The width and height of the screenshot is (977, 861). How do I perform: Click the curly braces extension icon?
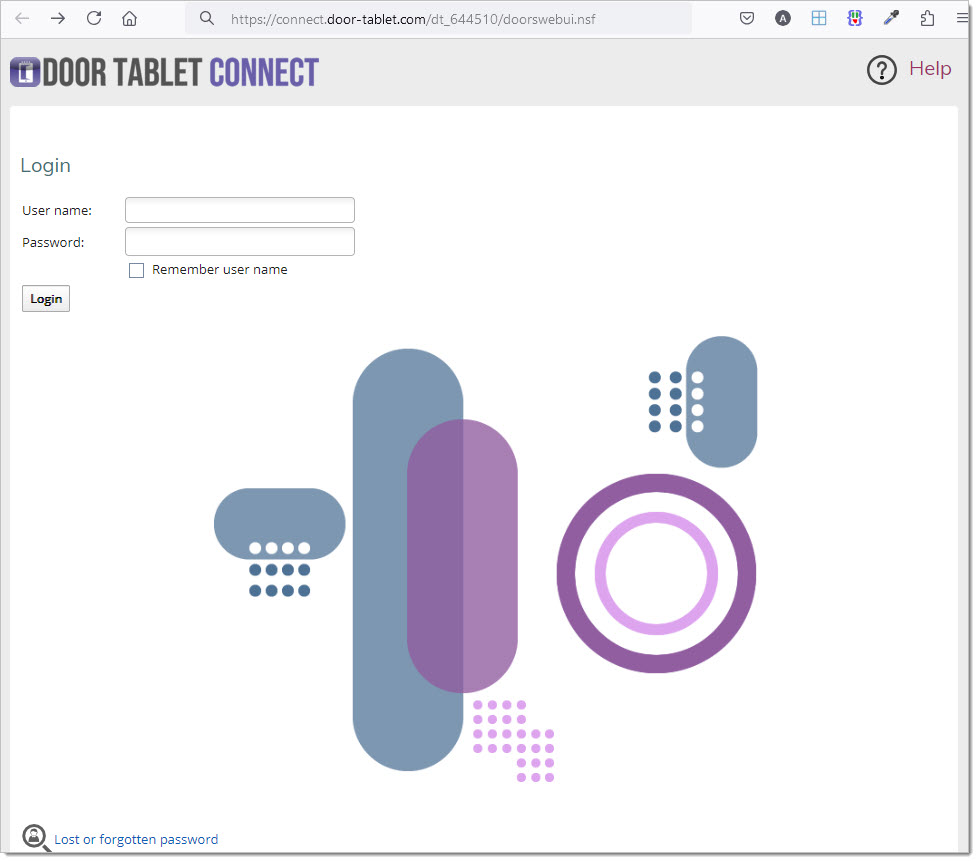click(x=855, y=19)
